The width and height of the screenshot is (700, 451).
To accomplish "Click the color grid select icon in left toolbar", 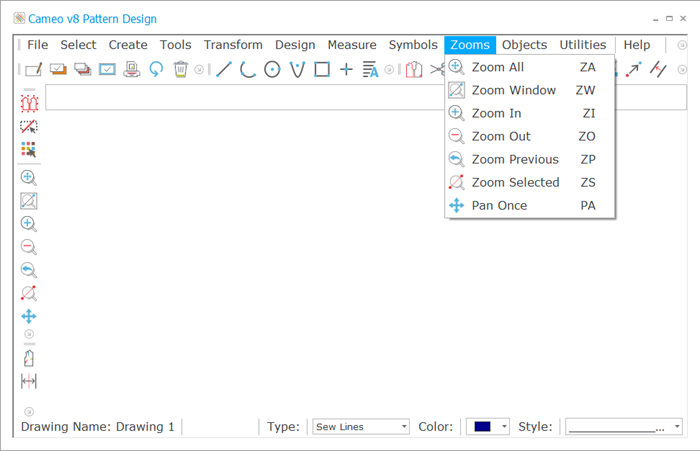I will coord(29,150).
